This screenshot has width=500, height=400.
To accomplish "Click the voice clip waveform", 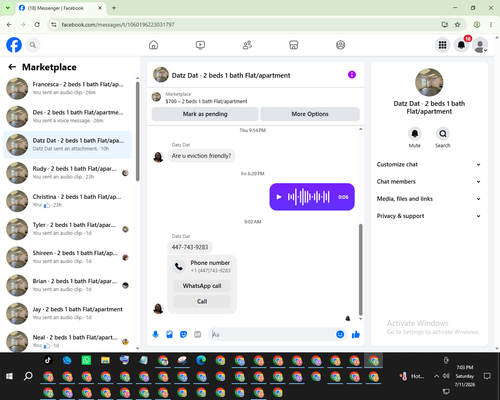I will [x=309, y=197].
